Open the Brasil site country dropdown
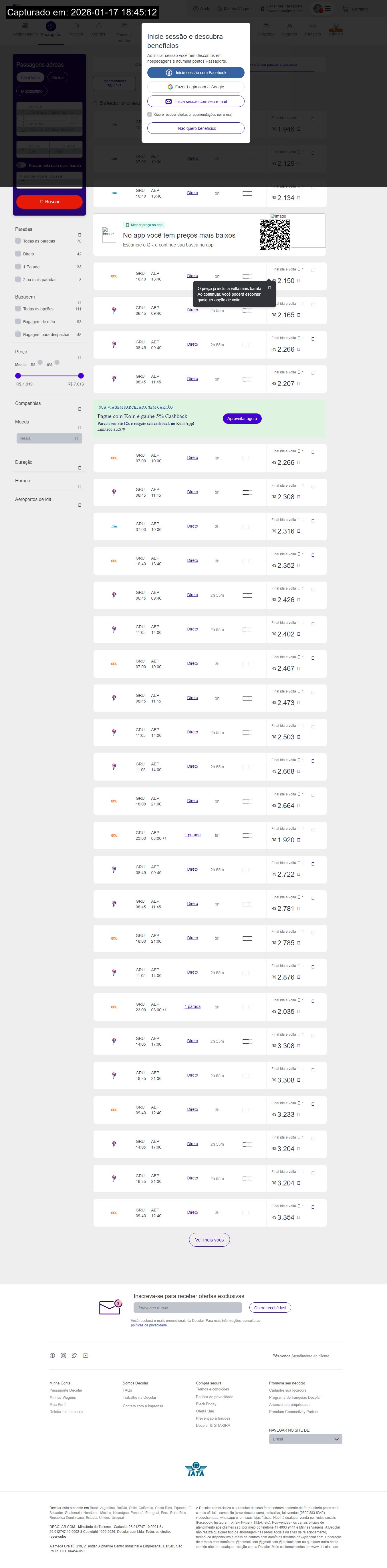The height and width of the screenshot is (1568, 387). tap(305, 1439)
